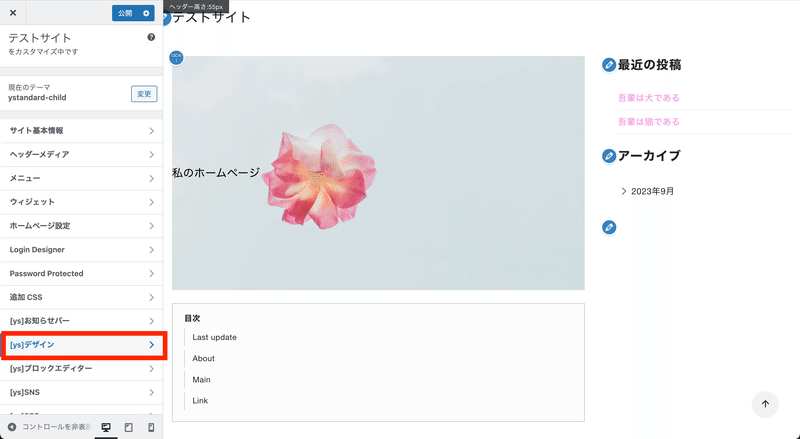Open archive 2023年9月
800x439 pixels.
[653, 191]
